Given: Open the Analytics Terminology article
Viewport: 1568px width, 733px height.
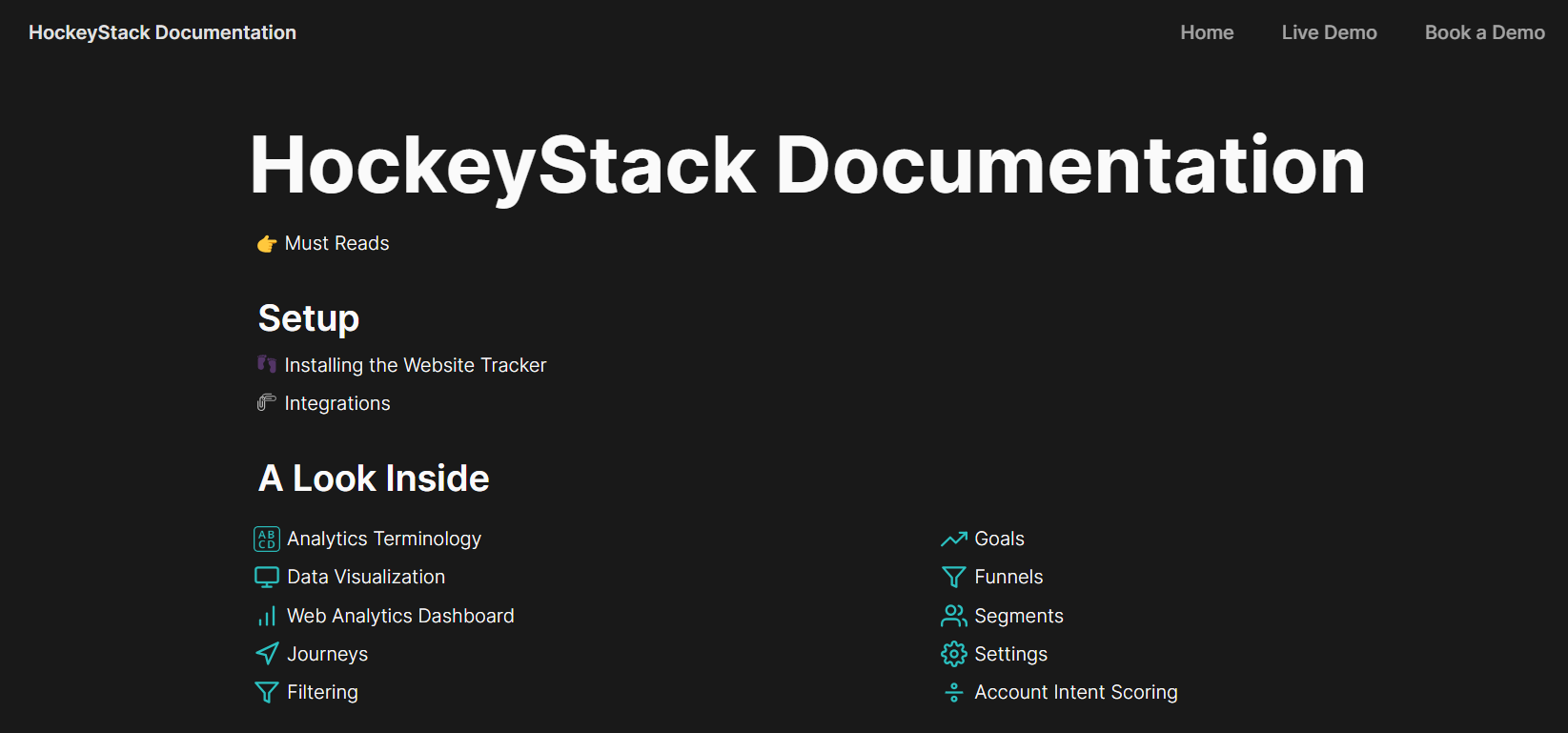Looking at the screenshot, I should [x=384, y=539].
